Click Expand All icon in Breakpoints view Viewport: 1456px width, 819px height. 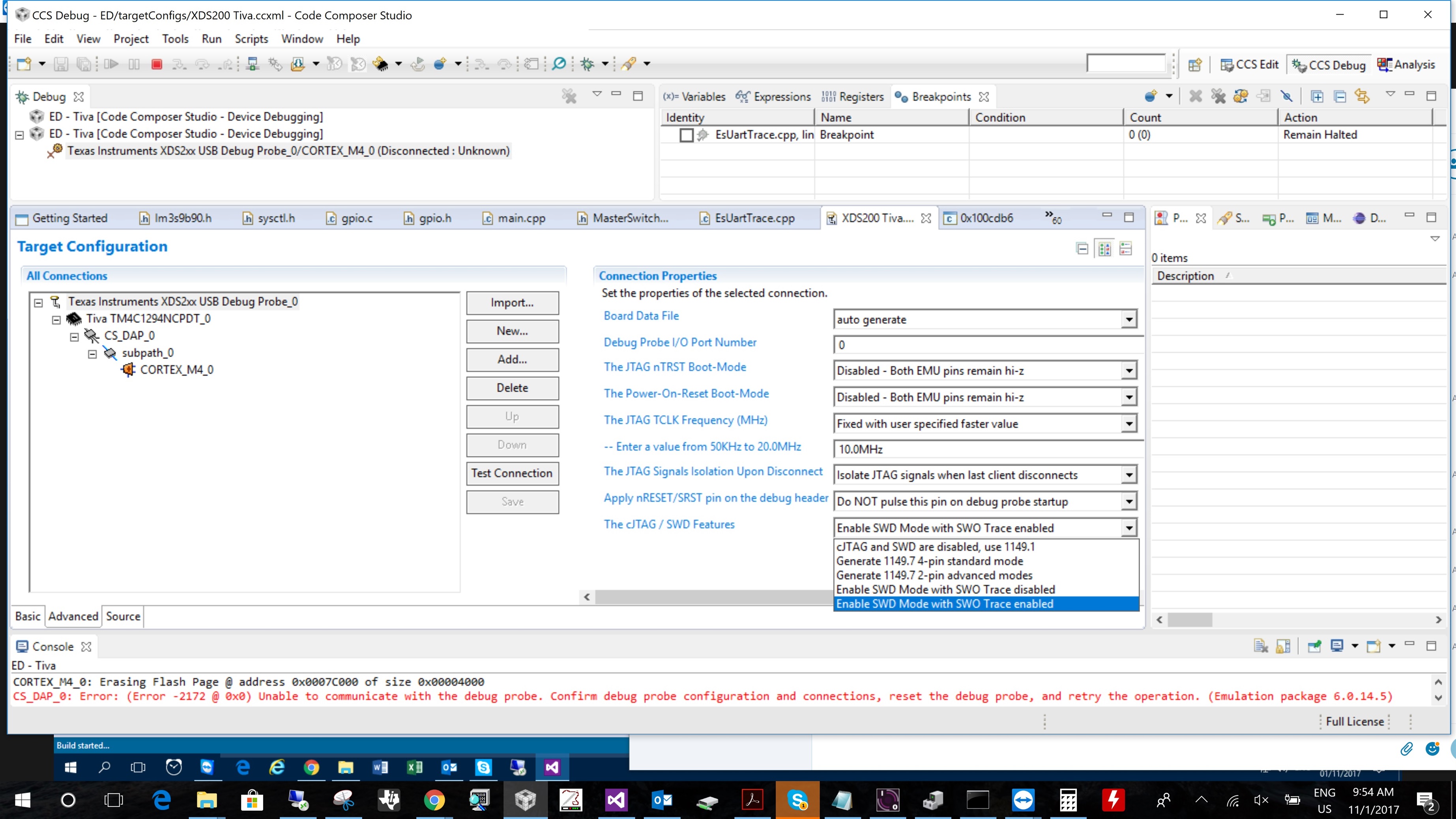1317,97
